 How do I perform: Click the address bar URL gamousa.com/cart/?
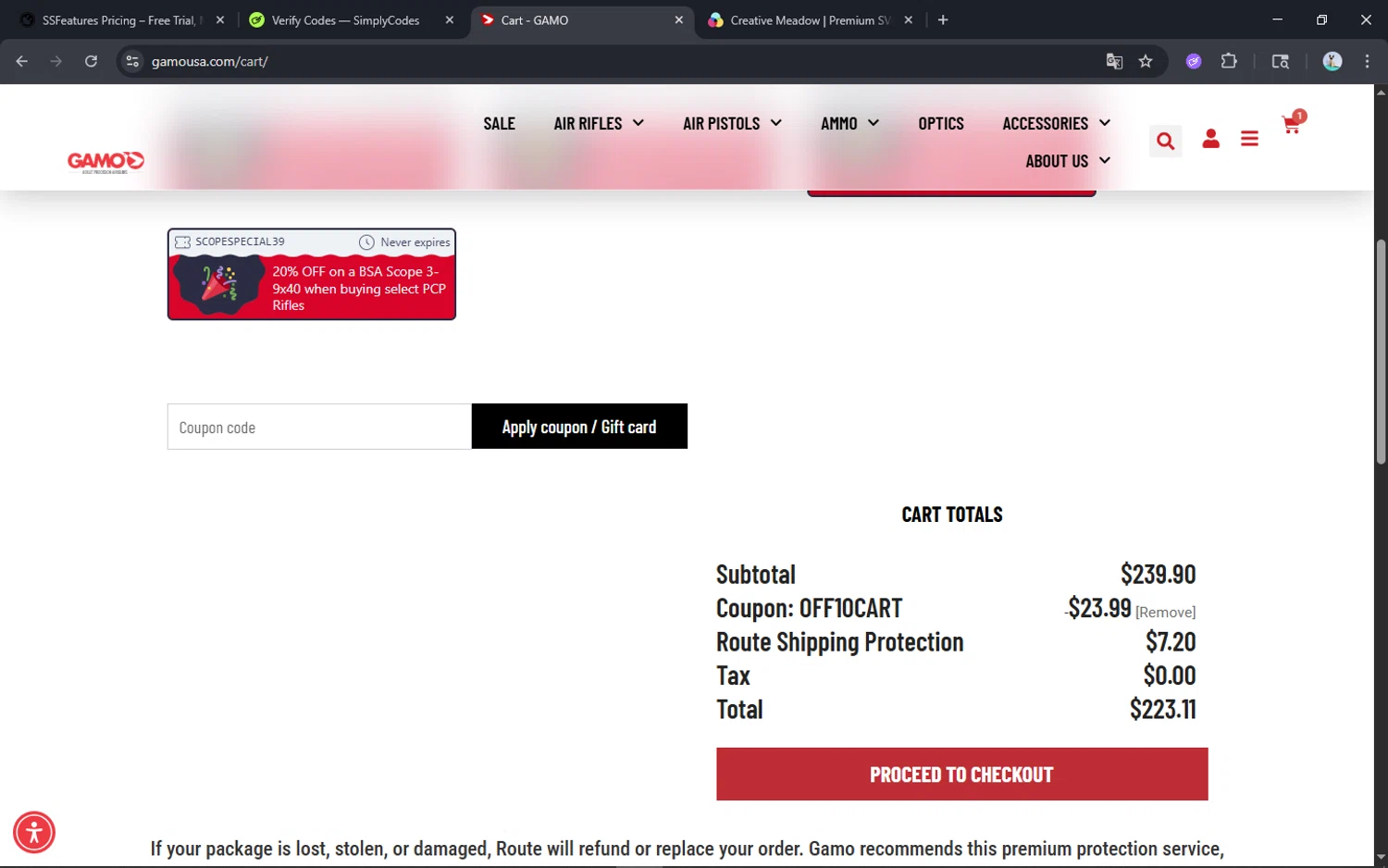210,61
